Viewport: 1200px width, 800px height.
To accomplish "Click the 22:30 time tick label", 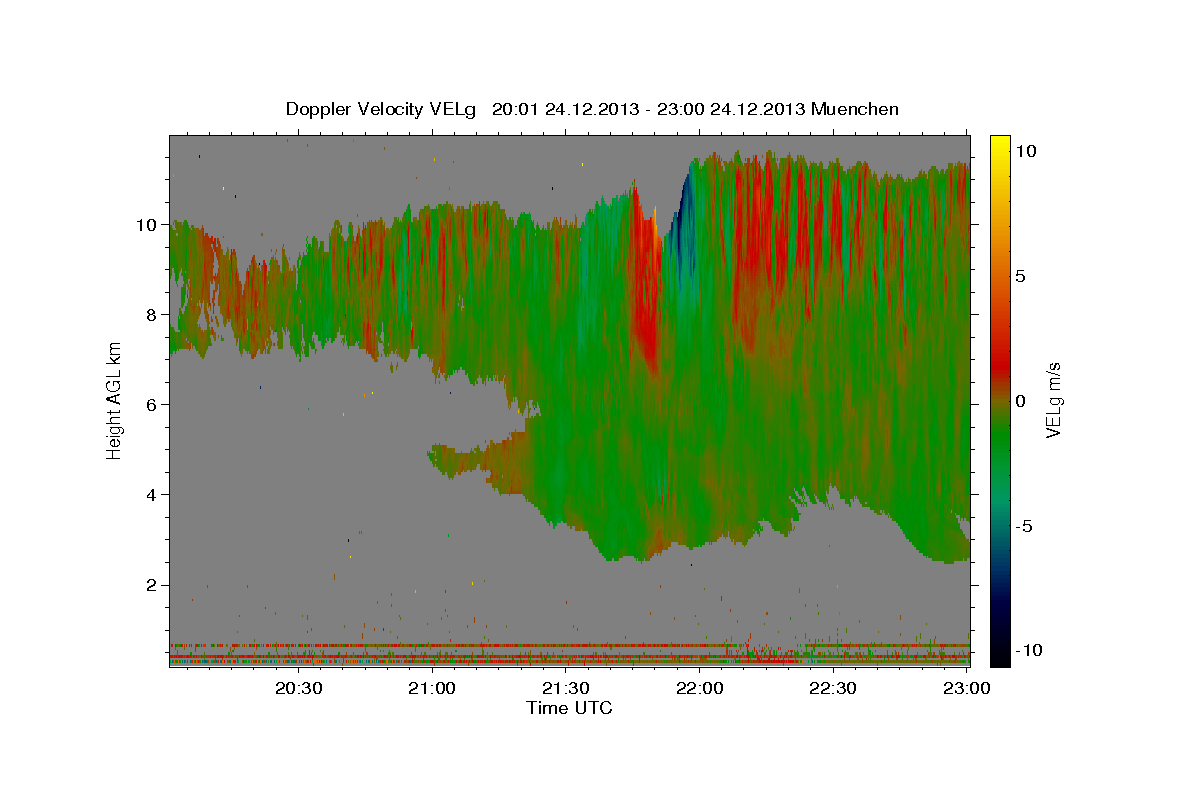I will pos(832,688).
